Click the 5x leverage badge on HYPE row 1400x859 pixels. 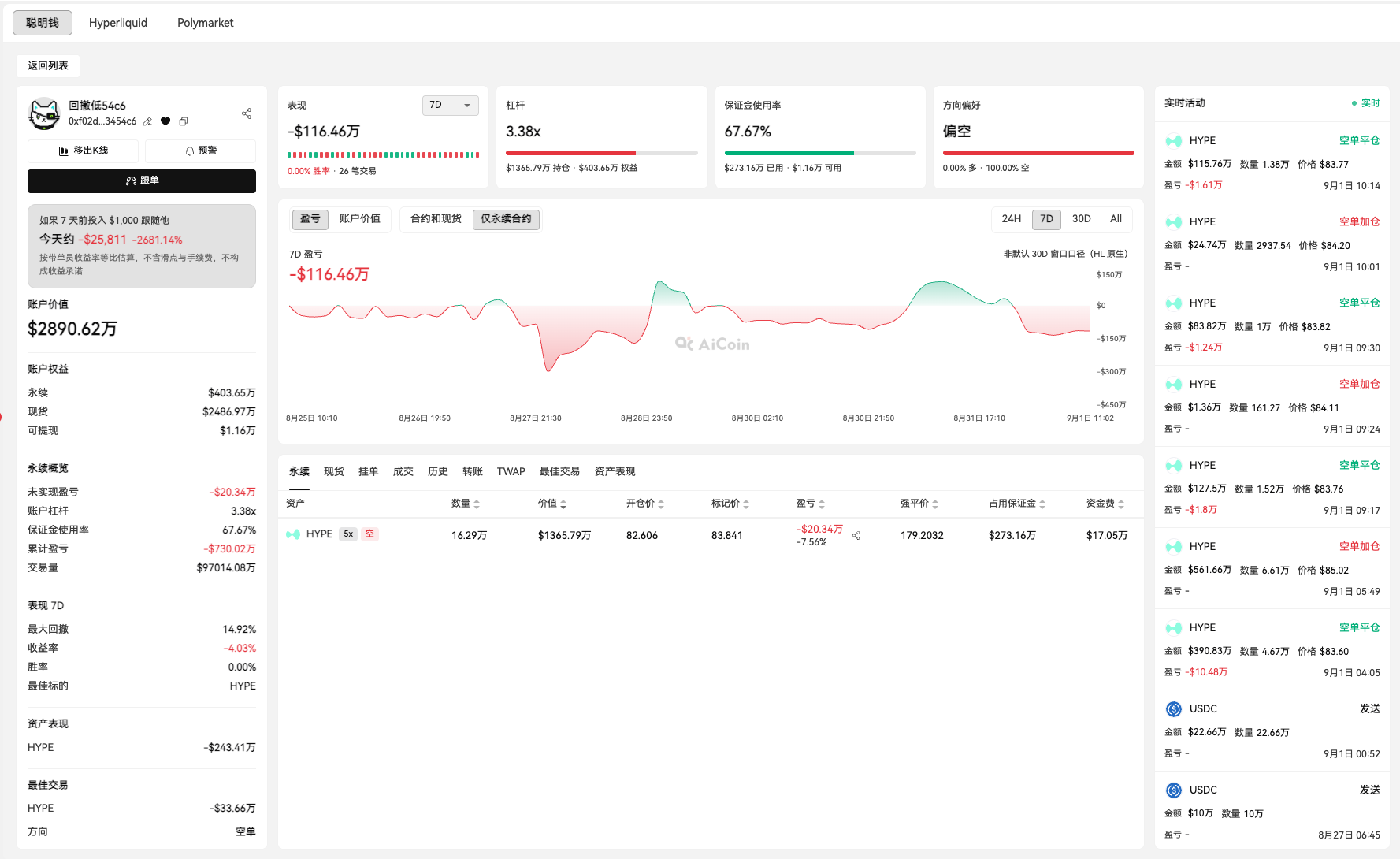348,534
